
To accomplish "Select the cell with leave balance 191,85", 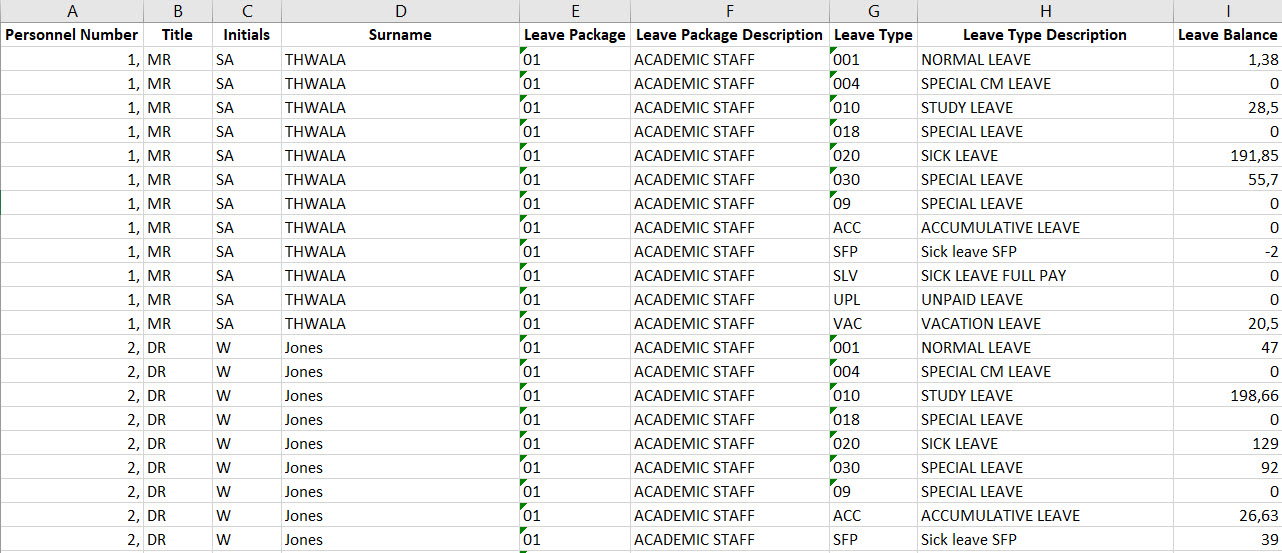I will coord(1227,156).
